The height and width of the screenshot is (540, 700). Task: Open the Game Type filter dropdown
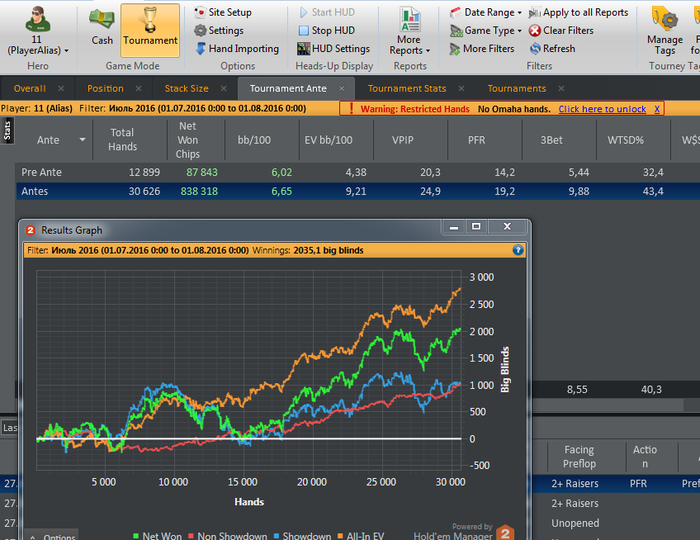coord(486,31)
